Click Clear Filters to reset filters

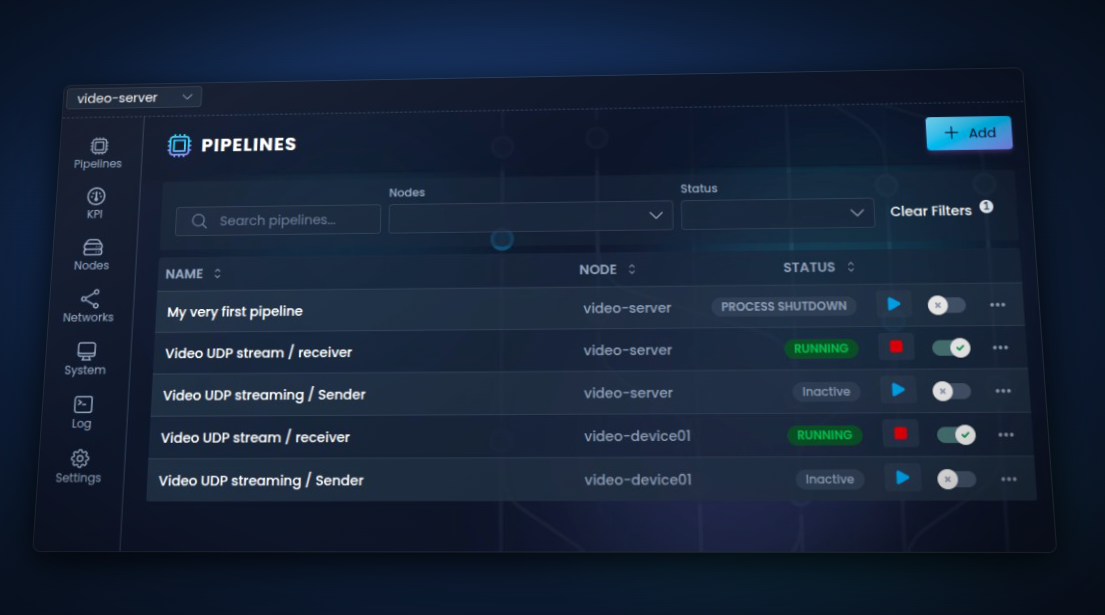[x=932, y=211]
